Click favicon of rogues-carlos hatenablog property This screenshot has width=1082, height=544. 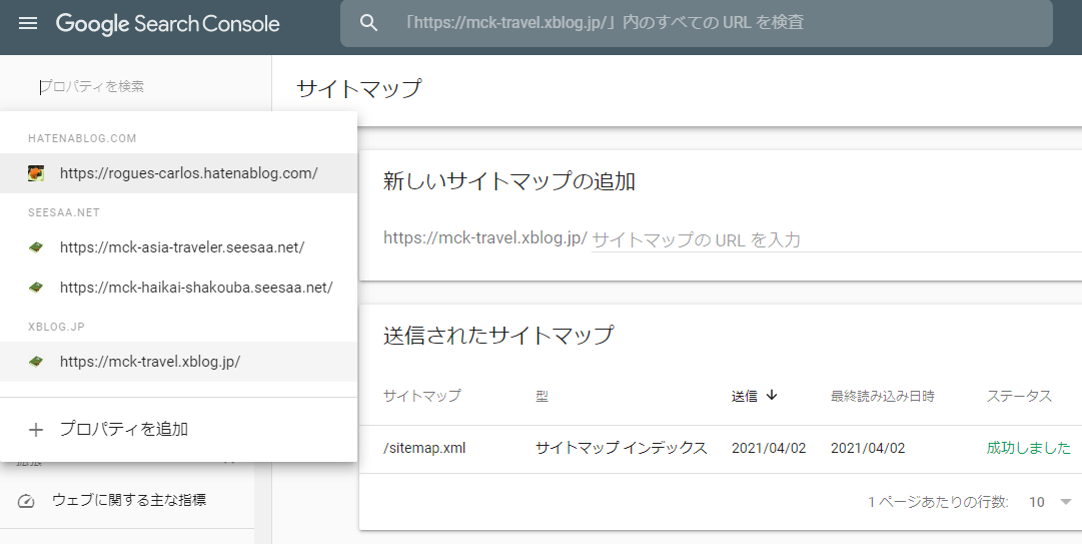[36, 173]
